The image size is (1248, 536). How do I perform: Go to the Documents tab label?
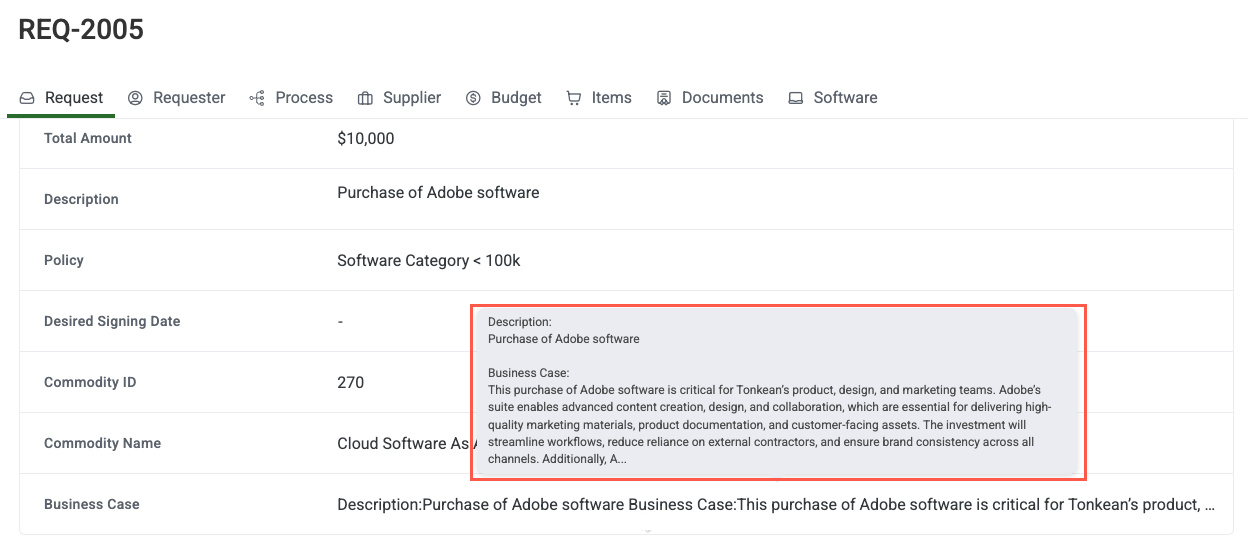click(722, 98)
